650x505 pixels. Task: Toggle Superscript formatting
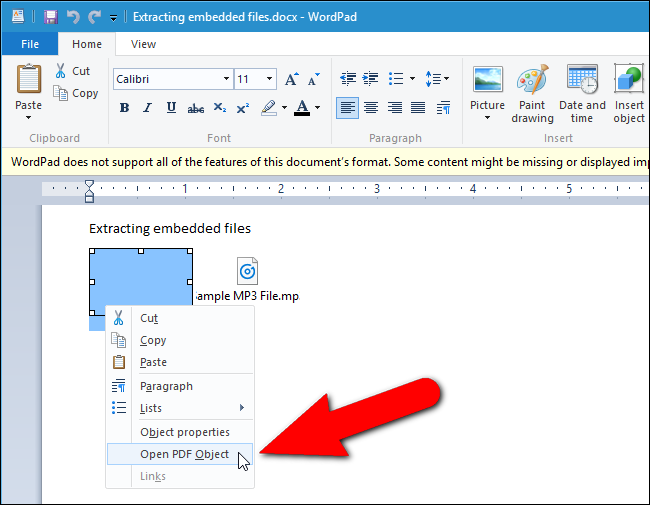click(243, 108)
